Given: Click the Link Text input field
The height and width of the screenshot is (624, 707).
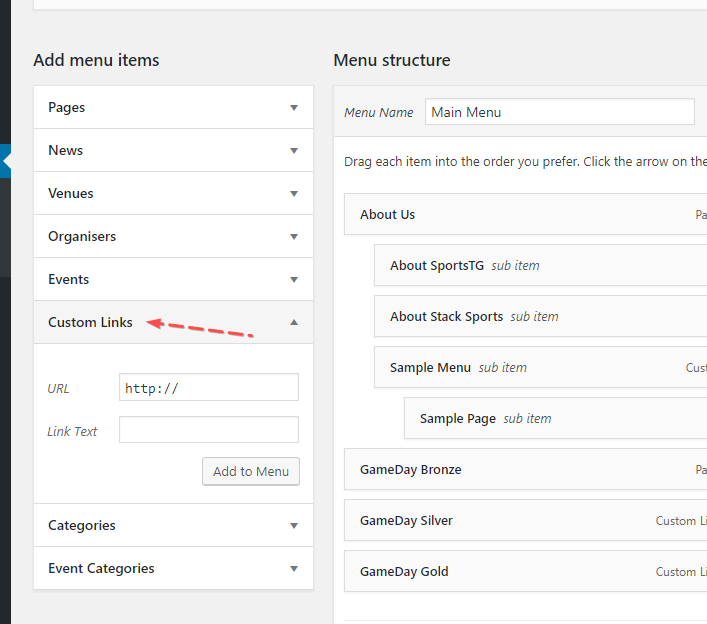Looking at the screenshot, I should (x=208, y=430).
